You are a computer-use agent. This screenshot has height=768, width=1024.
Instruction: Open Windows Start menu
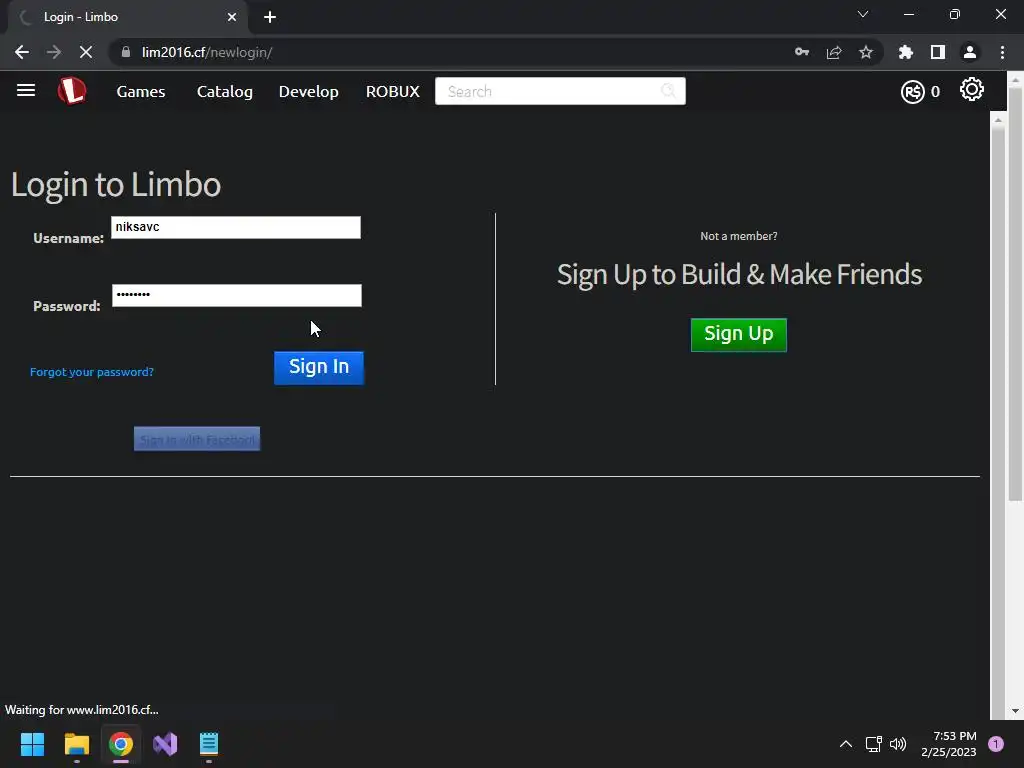click(x=32, y=744)
